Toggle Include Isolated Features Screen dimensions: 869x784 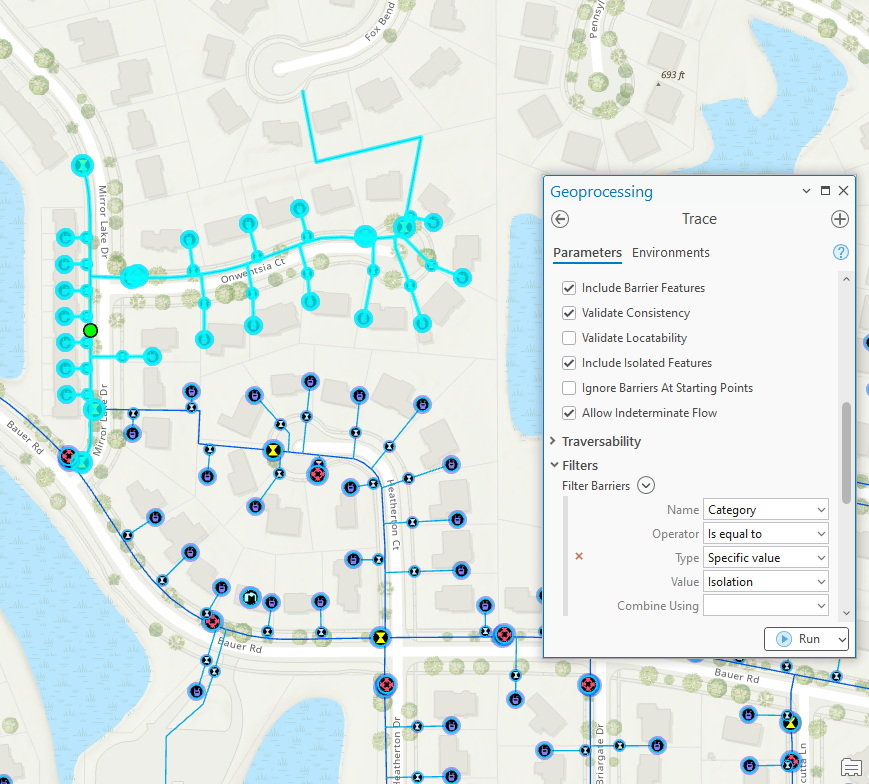coord(569,363)
